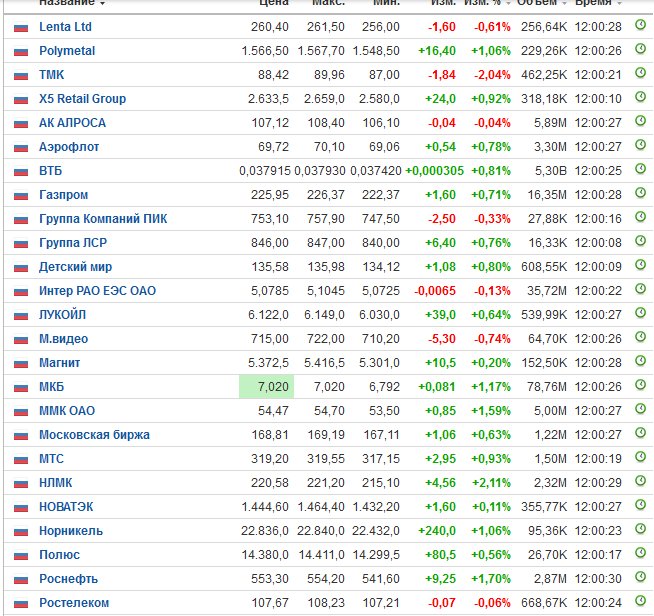The height and width of the screenshot is (616, 654).
Task: Open the Газпром quote page
Action: pos(64,195)
